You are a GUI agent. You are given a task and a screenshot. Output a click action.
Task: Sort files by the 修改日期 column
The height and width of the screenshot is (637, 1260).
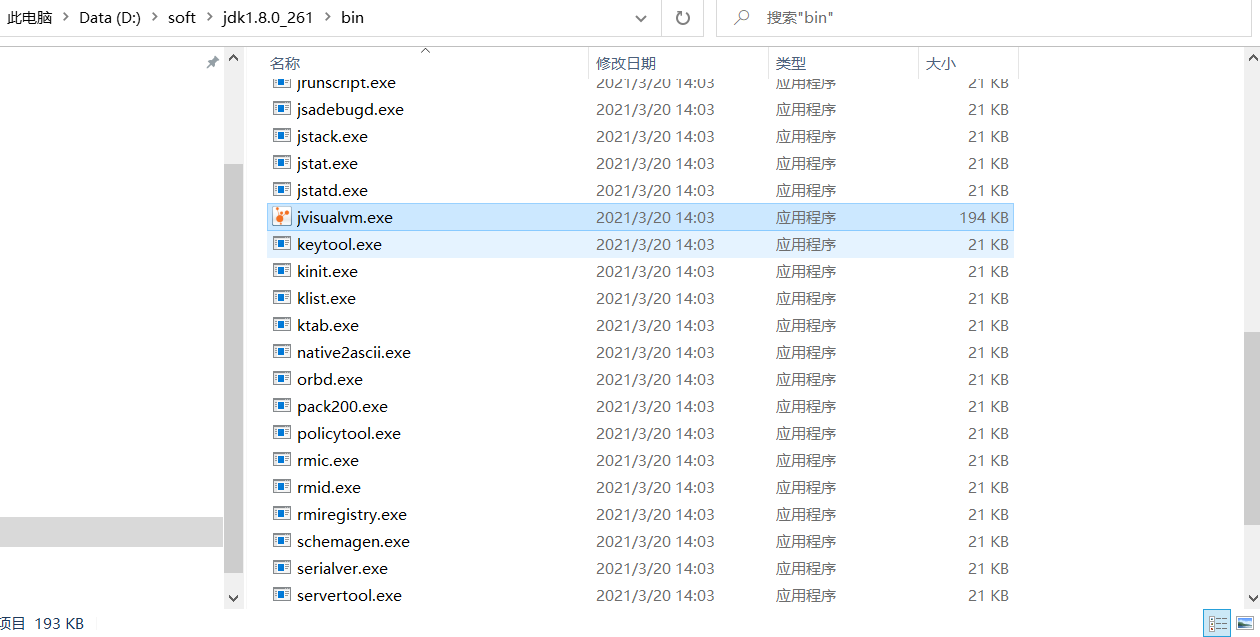[x=627, y=62]
